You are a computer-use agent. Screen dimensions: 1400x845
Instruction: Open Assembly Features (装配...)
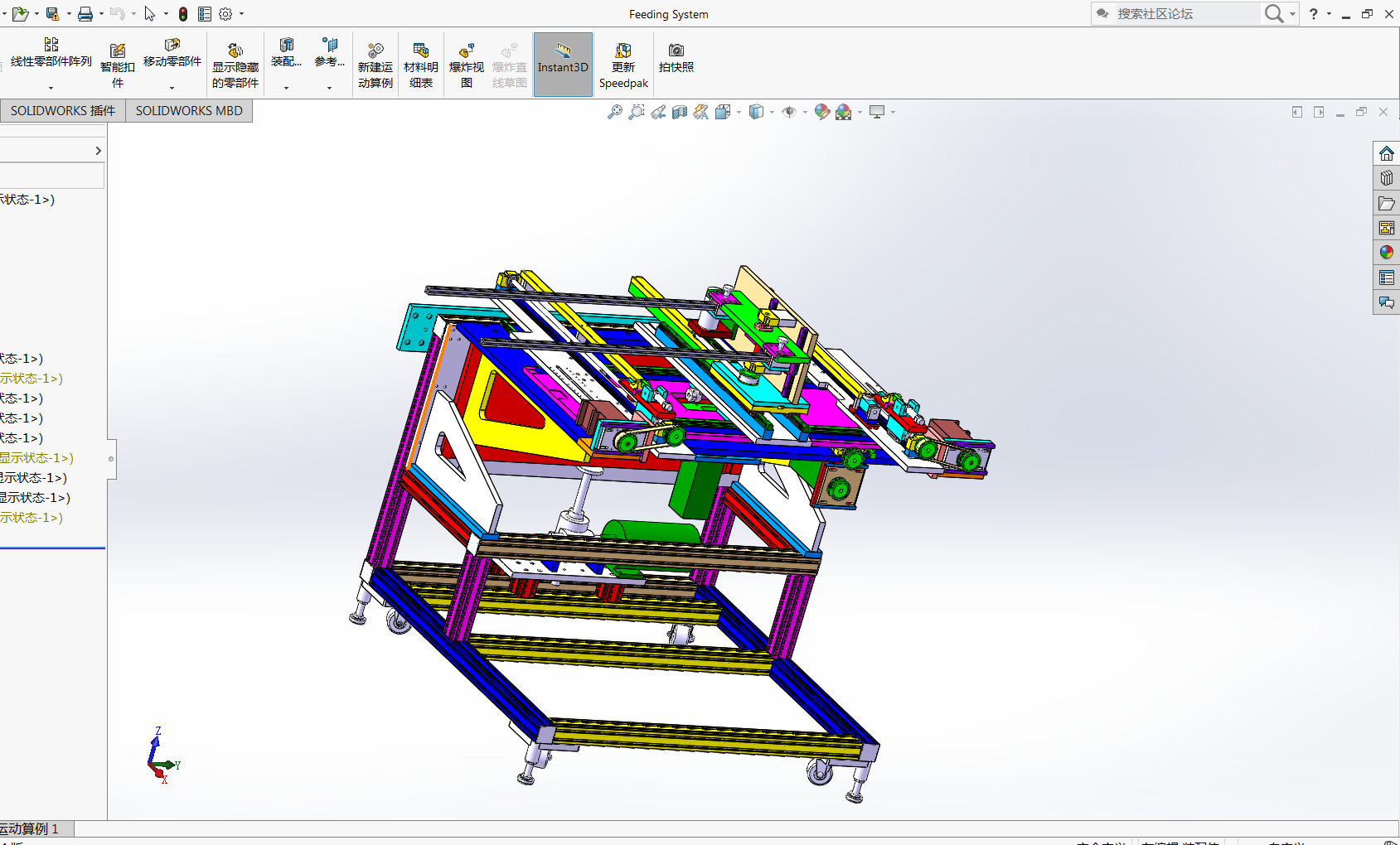click(286, 53)
